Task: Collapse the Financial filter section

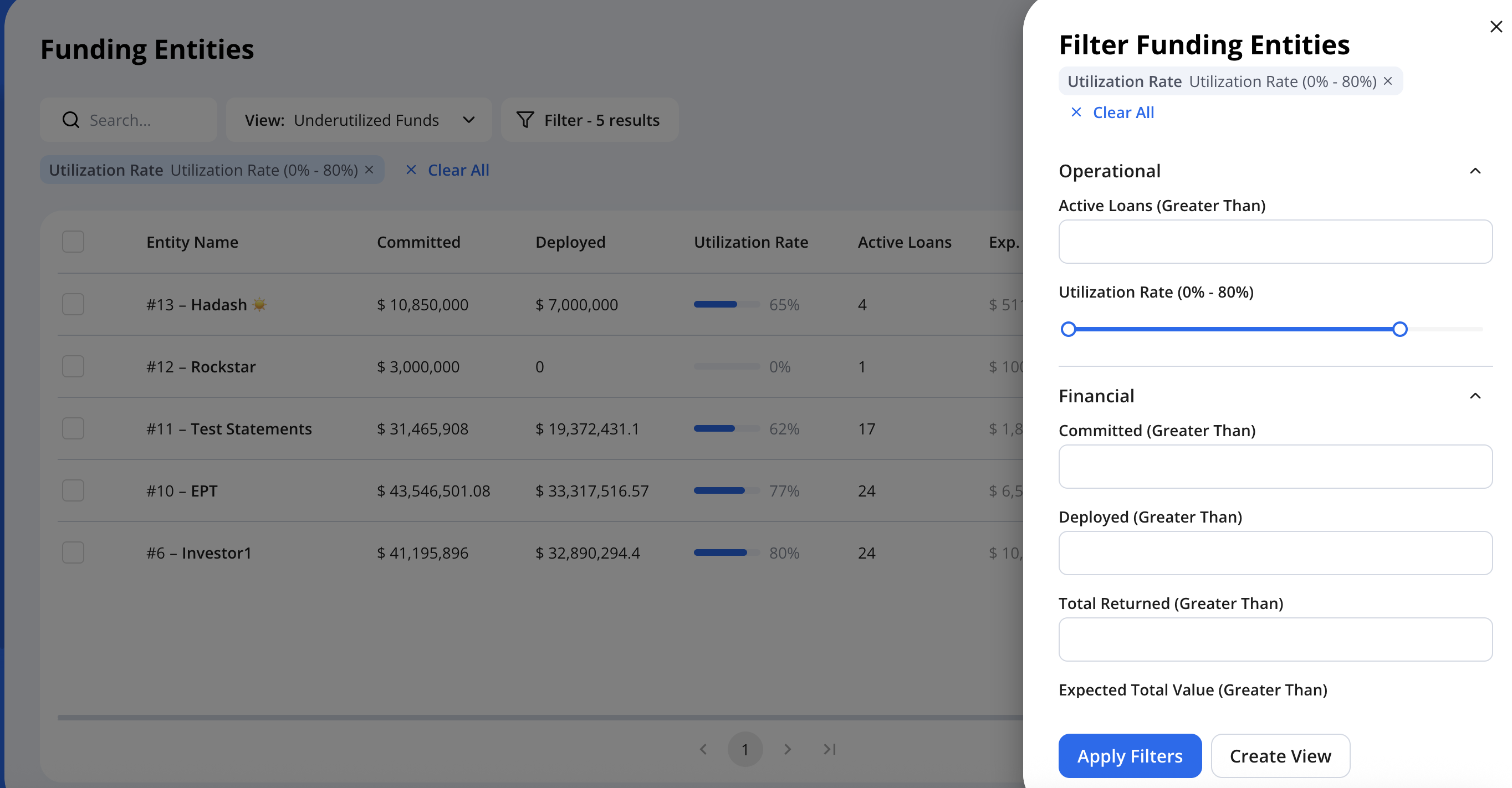Action: pos(1475,396)
